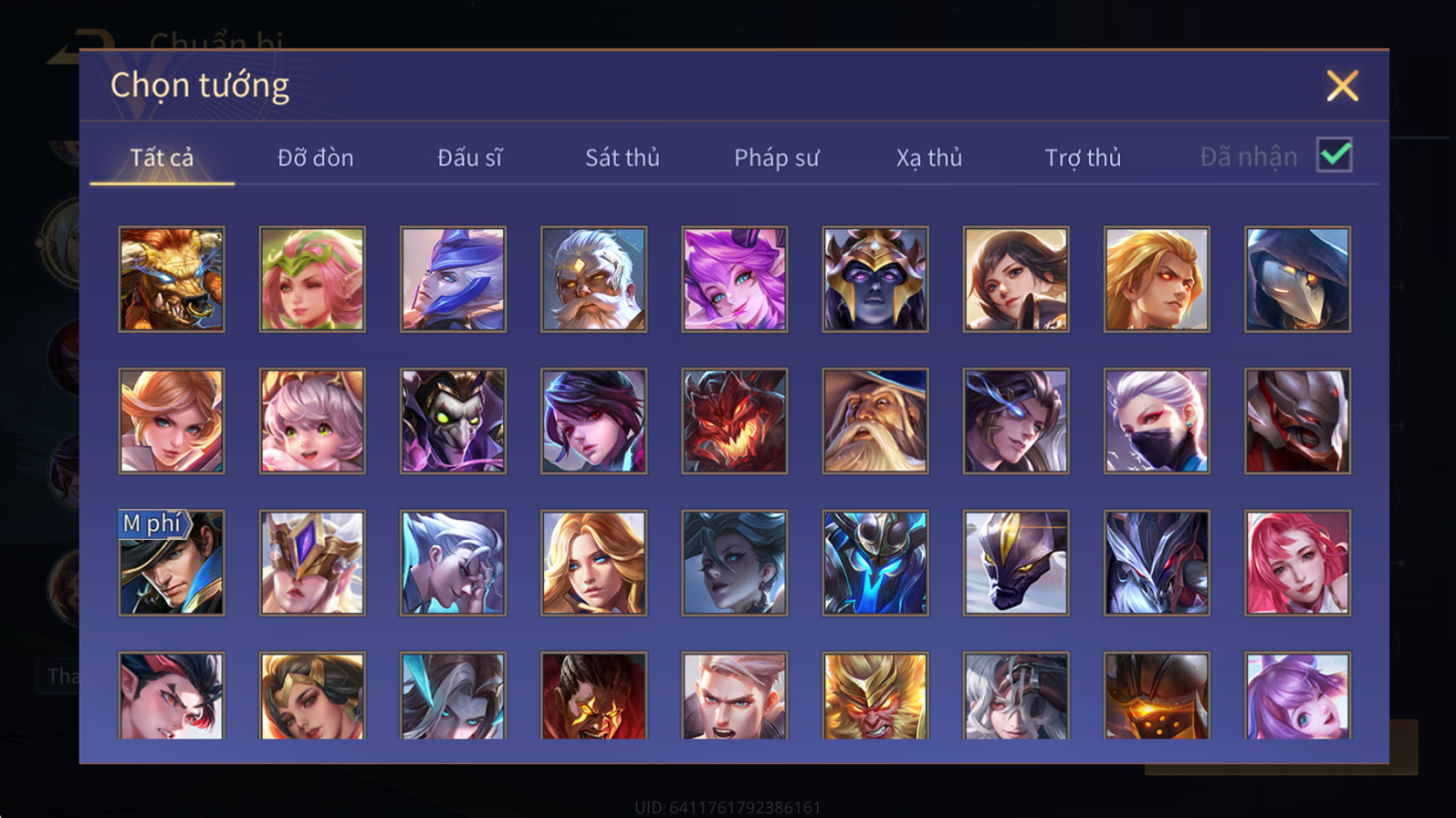The height and width of the screenshot is (818, 1456).
Task: Close the Chọn tướng dialog
Action: coord(1342,86)
